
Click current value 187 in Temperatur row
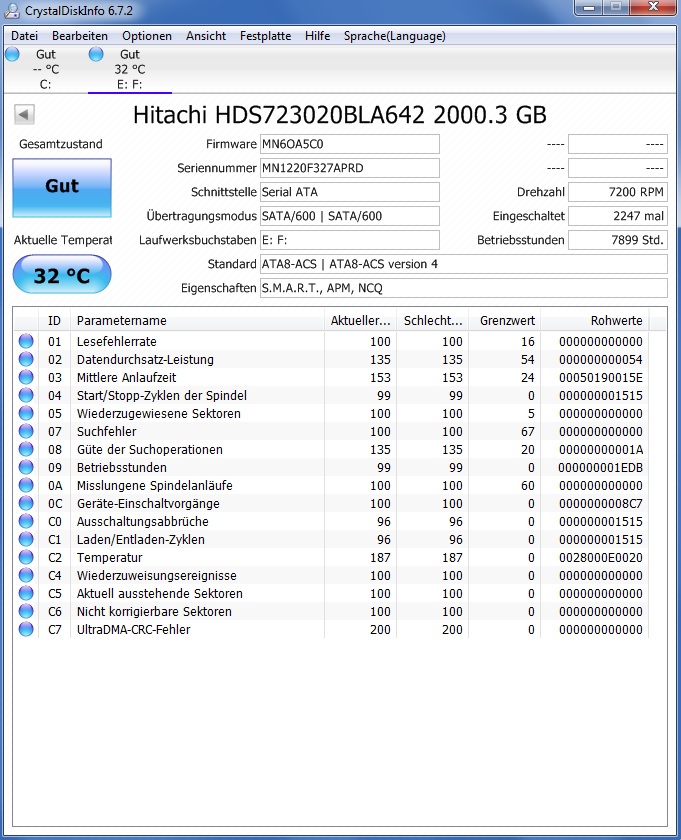pos(380,558)
